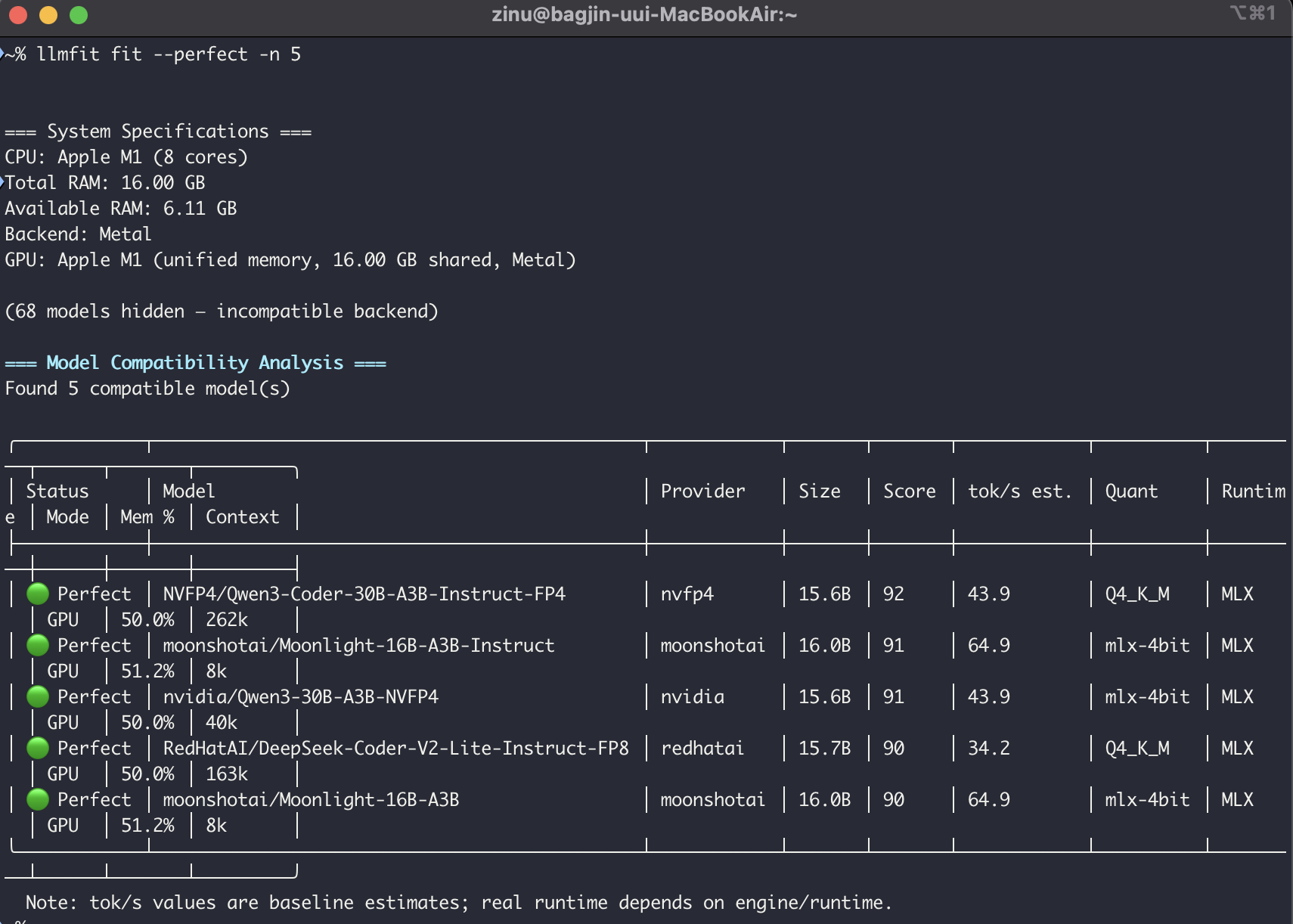The width and height of the screenshot is (1293, 924).
Task: Click the green zoom window button
Action: 79,14
